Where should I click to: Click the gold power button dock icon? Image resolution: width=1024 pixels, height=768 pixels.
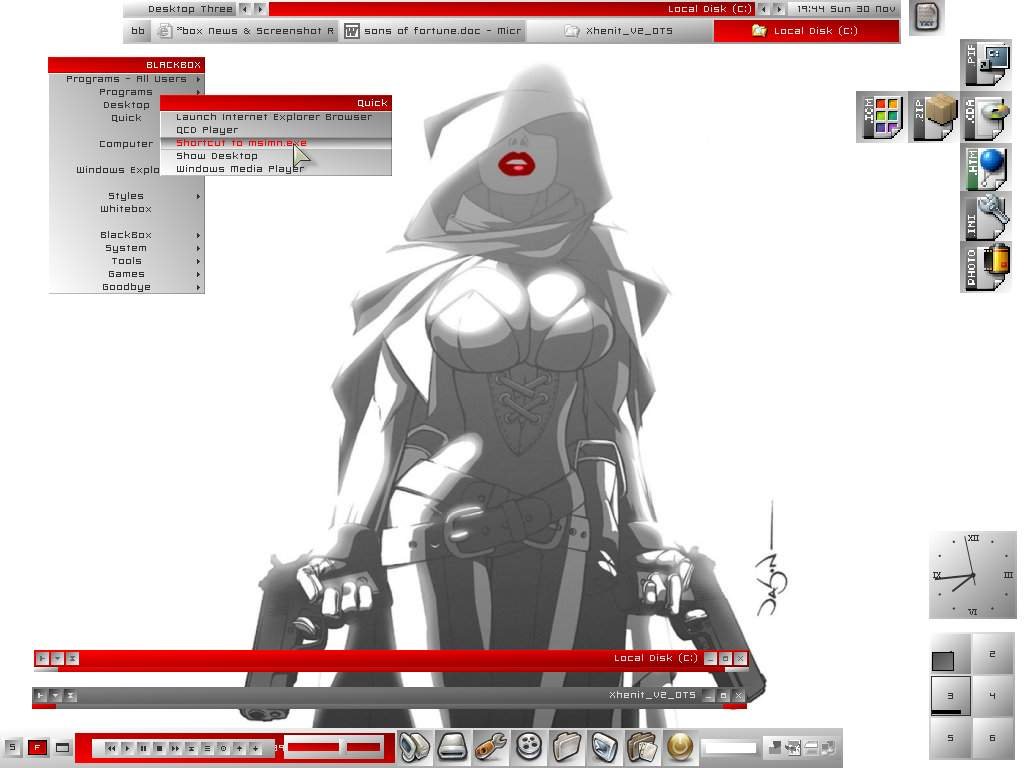coord(680,746)
